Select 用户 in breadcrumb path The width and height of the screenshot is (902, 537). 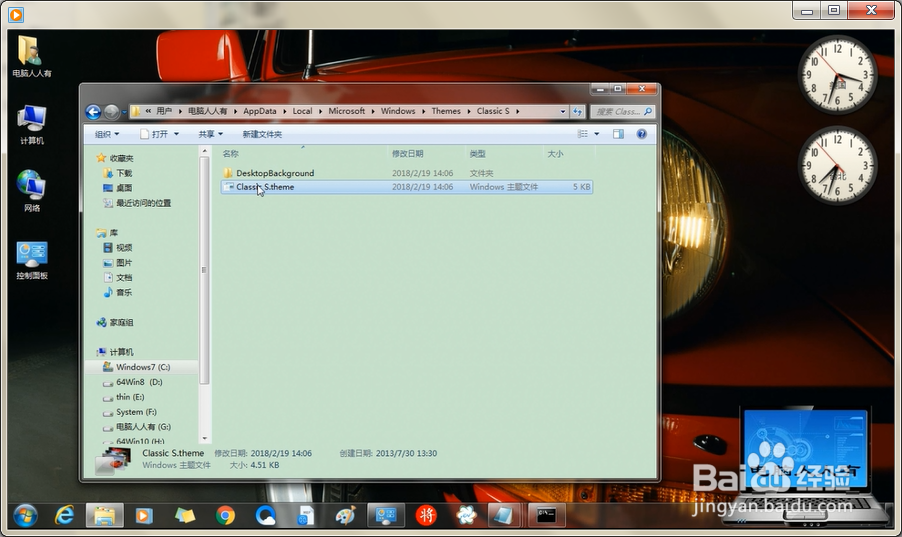[x=164, y=111]
